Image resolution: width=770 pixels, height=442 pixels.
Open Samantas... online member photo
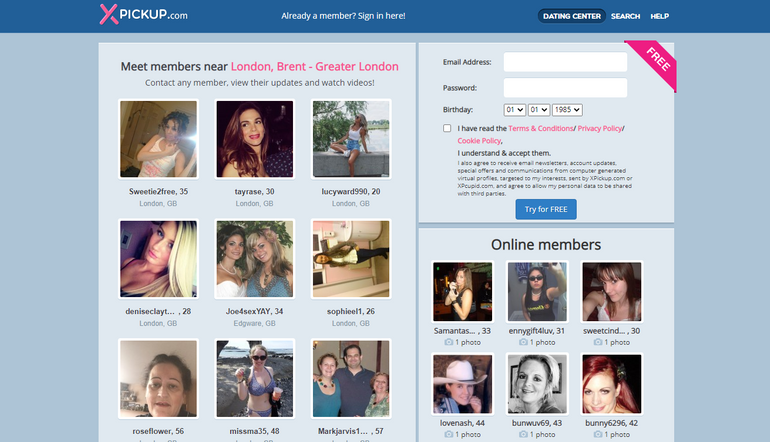tap(463, 292)
